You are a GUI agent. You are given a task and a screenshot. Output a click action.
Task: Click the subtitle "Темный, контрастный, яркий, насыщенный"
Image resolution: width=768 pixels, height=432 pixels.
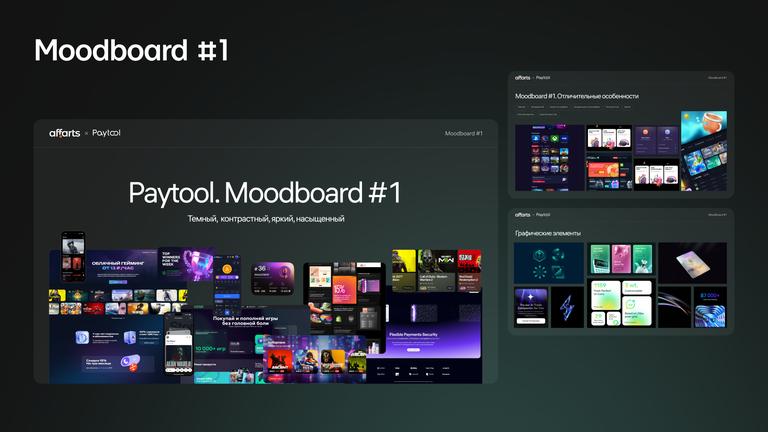point(265,218)
